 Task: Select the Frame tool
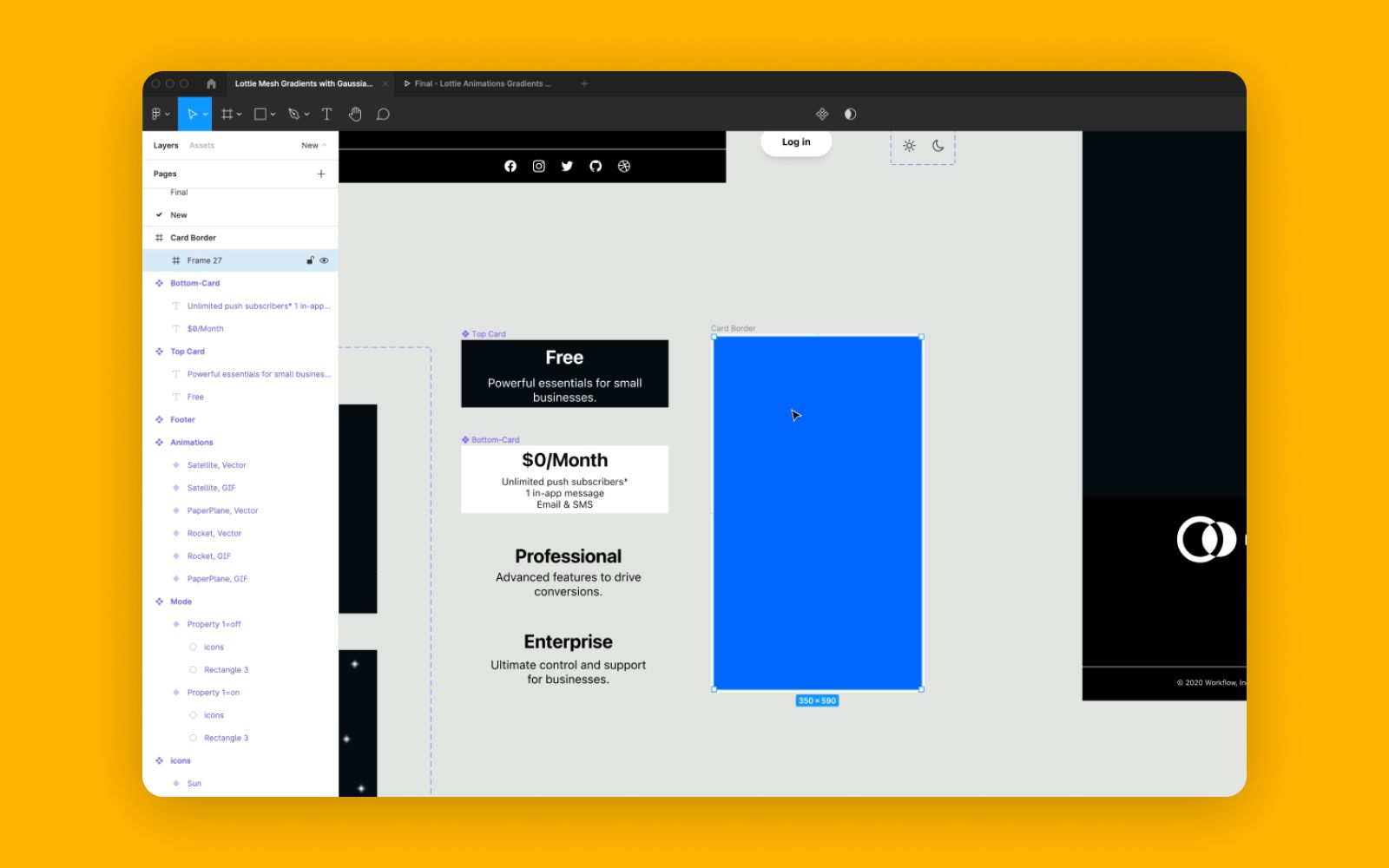227,114
